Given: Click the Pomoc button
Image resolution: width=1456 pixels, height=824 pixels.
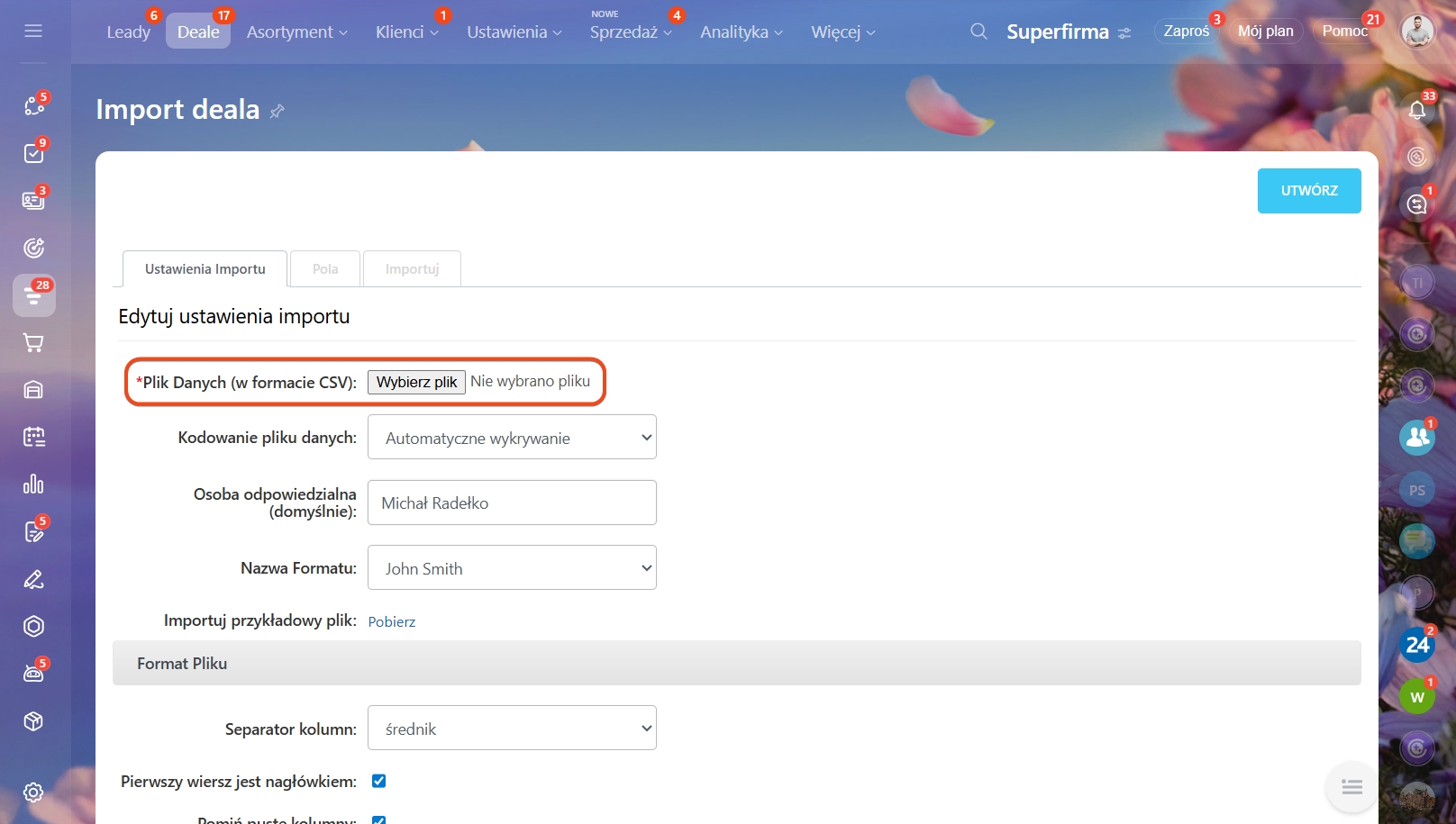Looking at the screenshot, I should pos(1344,32).
